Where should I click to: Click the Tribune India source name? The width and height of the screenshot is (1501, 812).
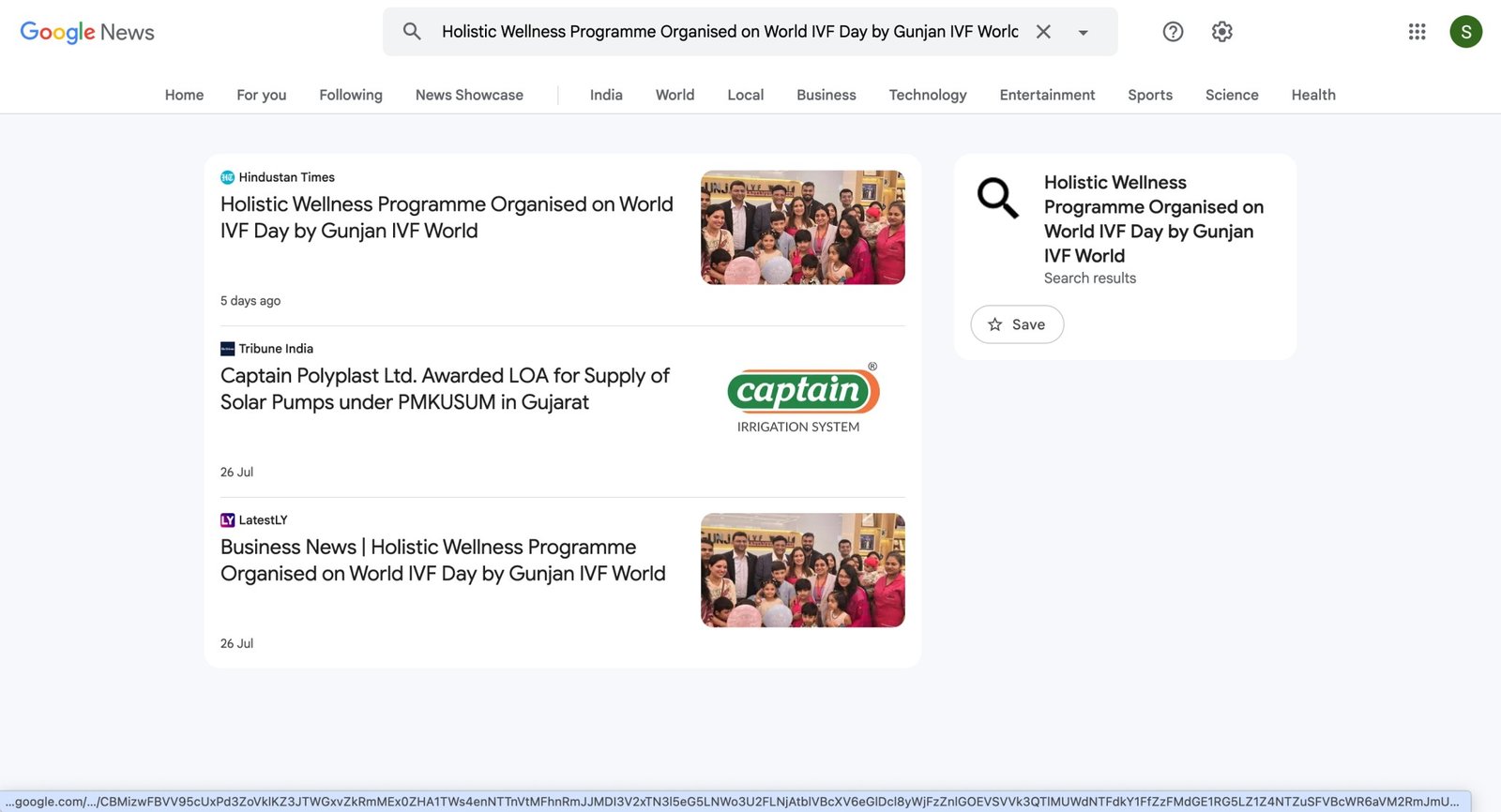276,349
